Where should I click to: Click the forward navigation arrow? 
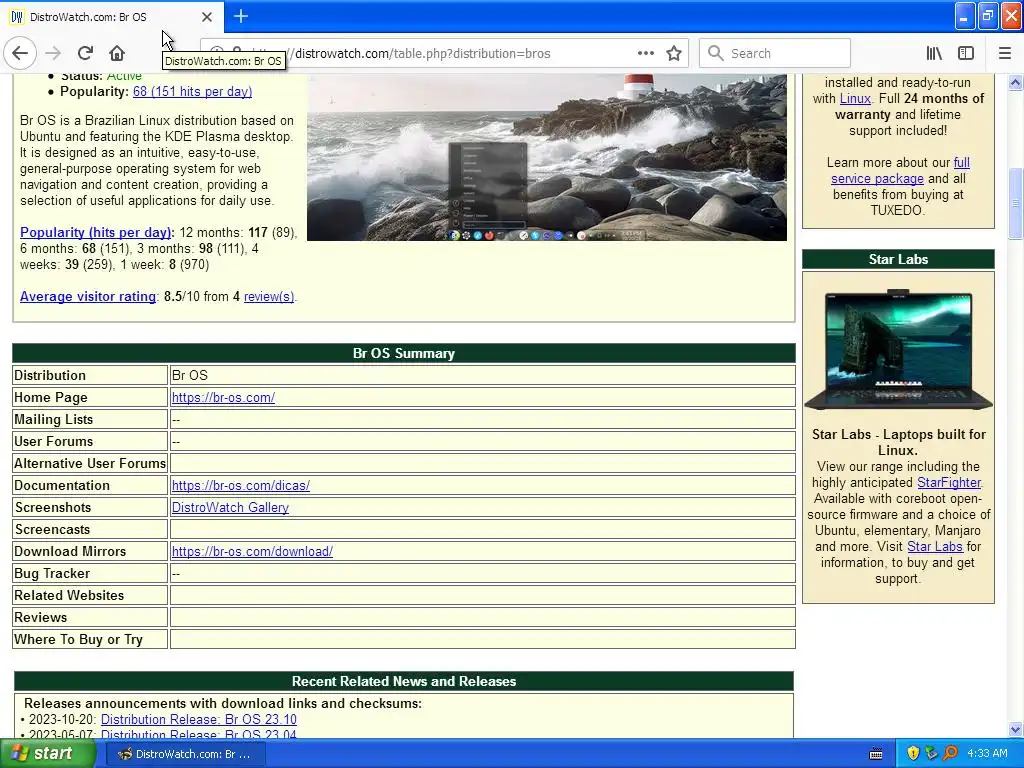coord(54,53)
